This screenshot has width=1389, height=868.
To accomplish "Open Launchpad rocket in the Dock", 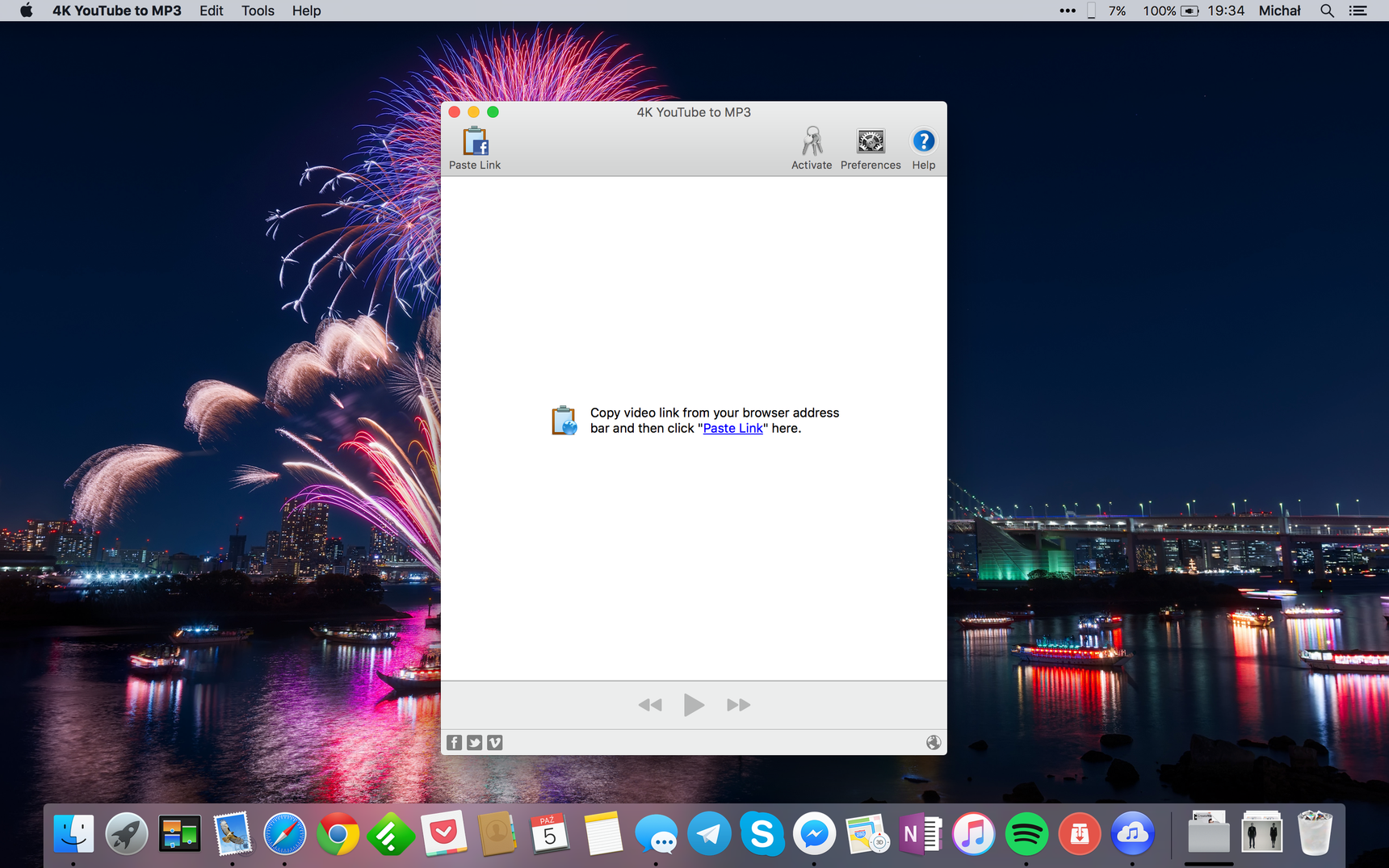I will pos(127,834).
